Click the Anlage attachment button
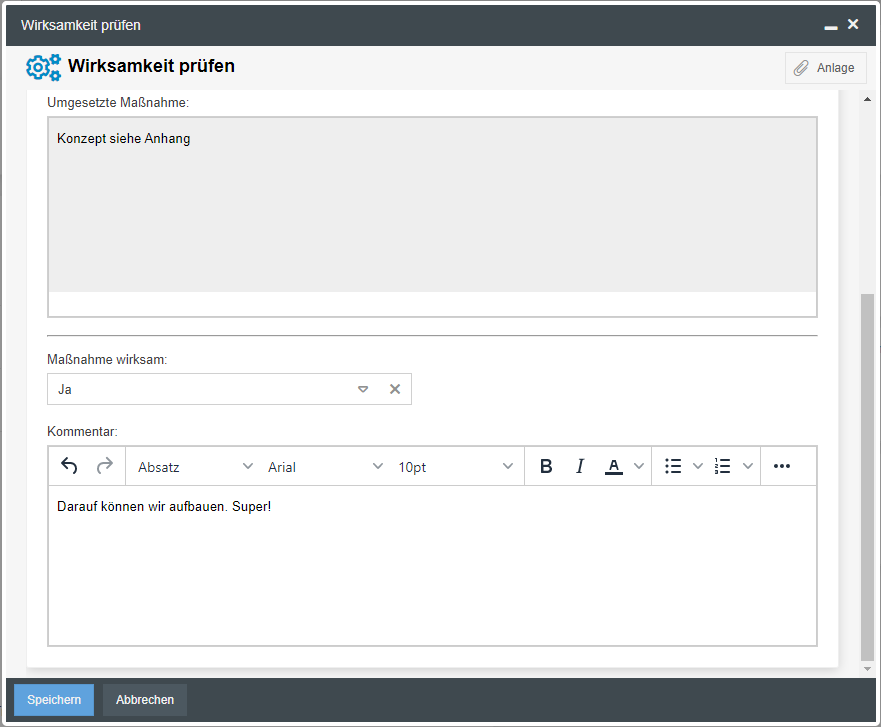881x727 pixels. pyautogui.click(x=825, y=68)
